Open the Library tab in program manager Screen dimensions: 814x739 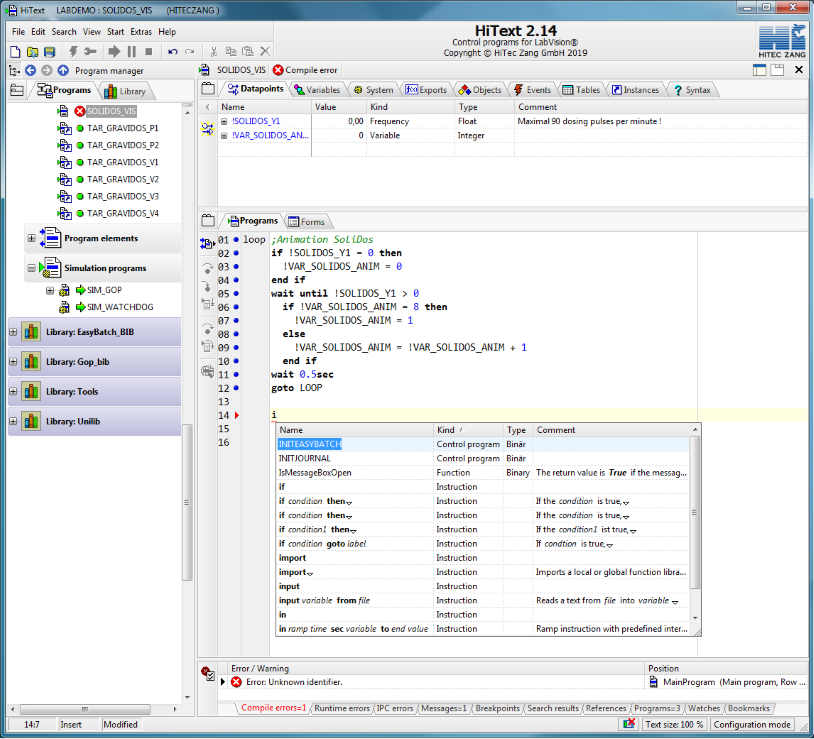point(125,91)
